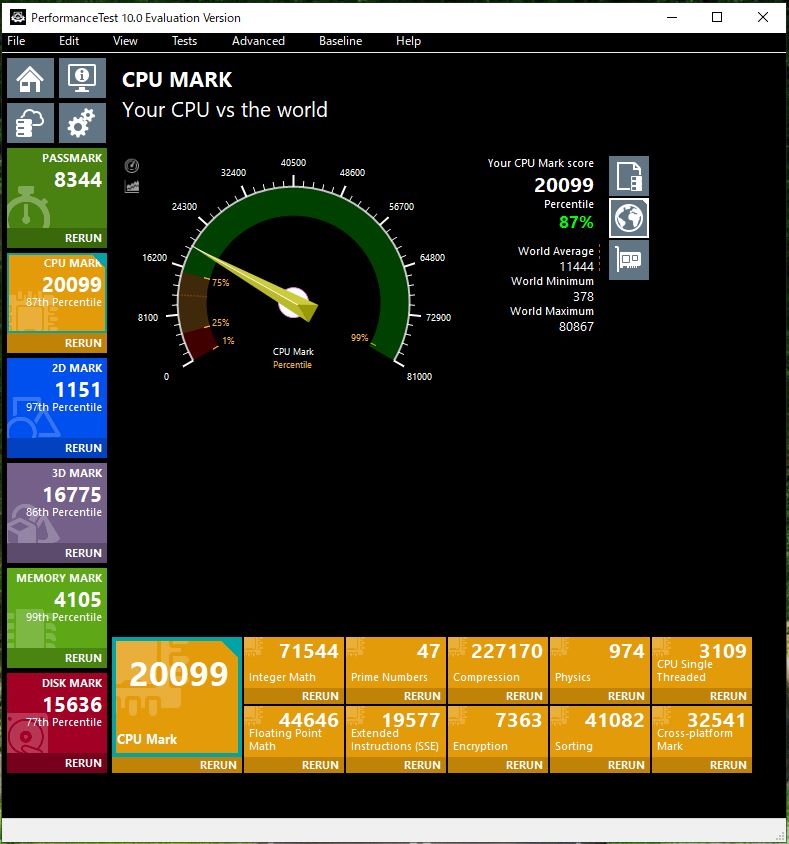Click the World Maximum value 80867
The width and height of the screenshot is (789, 844).
click(x=576, y=327)
